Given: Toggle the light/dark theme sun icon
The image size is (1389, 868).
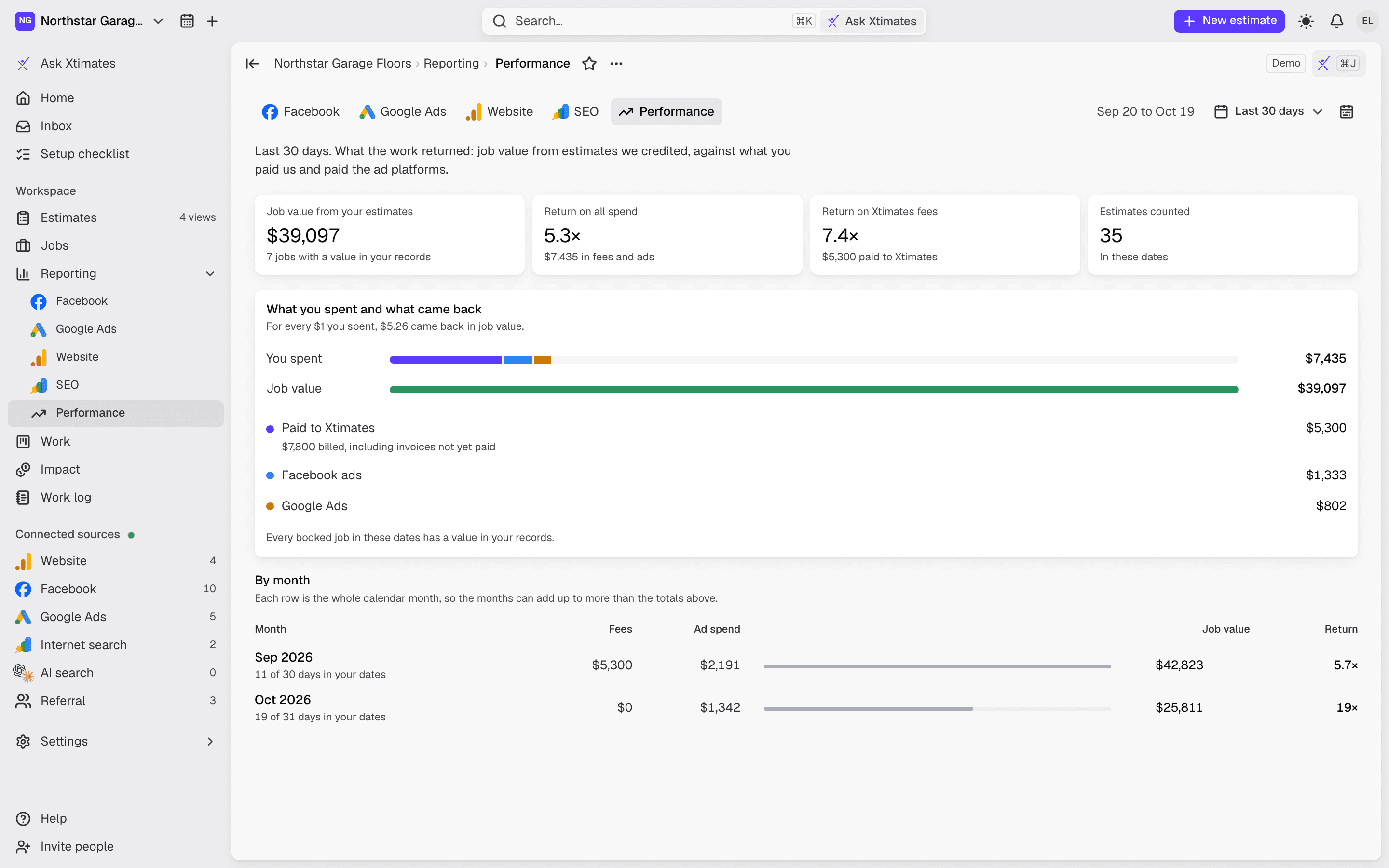Looking at the screenshot, I should coord(1306,21).
